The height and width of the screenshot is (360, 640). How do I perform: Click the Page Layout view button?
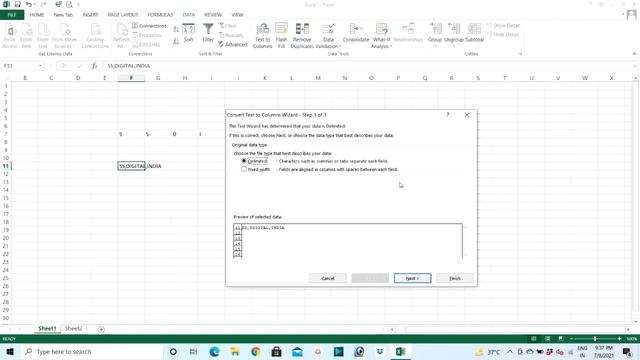(x=547, y=339)
